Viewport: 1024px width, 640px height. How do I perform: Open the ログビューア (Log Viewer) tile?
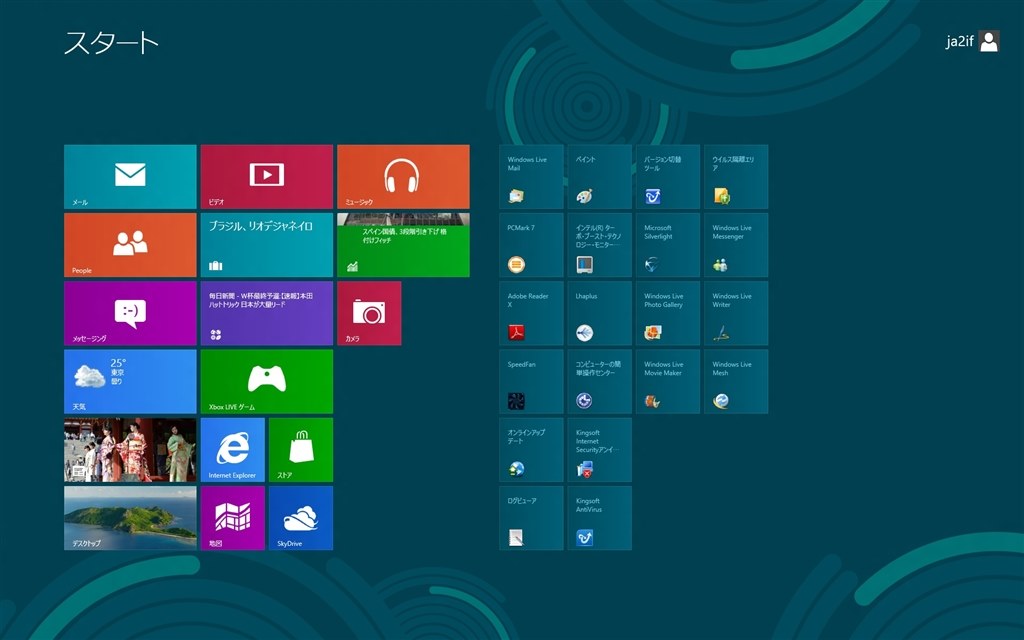pos(532,518)
